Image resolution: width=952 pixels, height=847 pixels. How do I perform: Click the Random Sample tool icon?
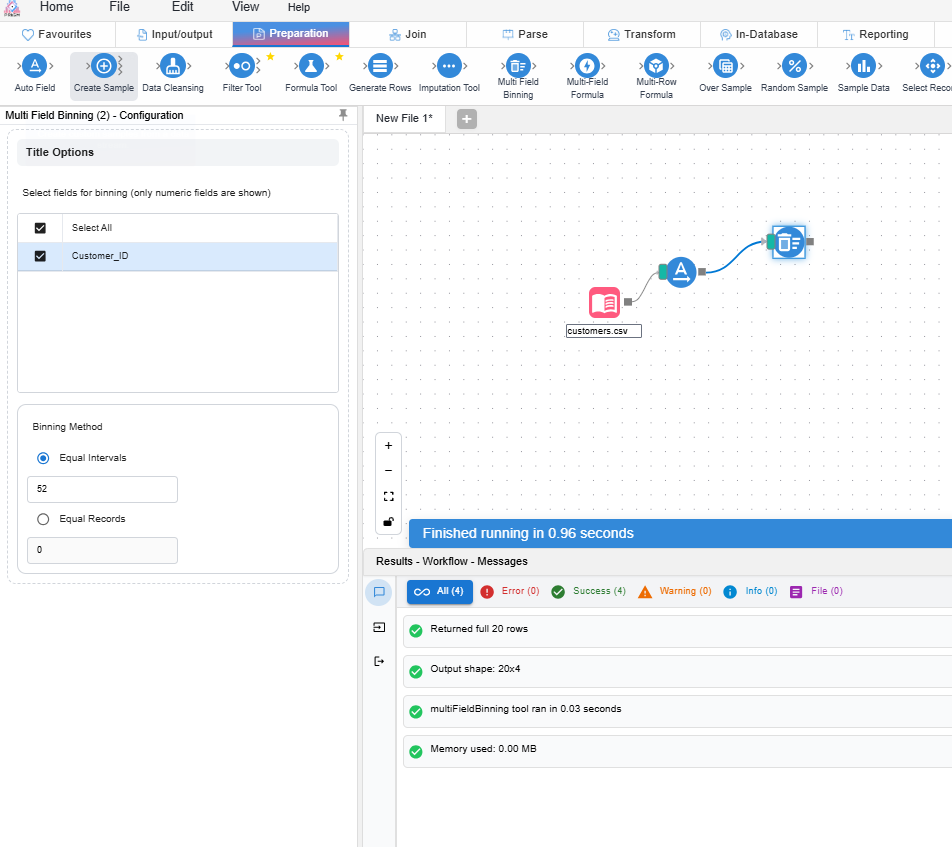(794, 67)
